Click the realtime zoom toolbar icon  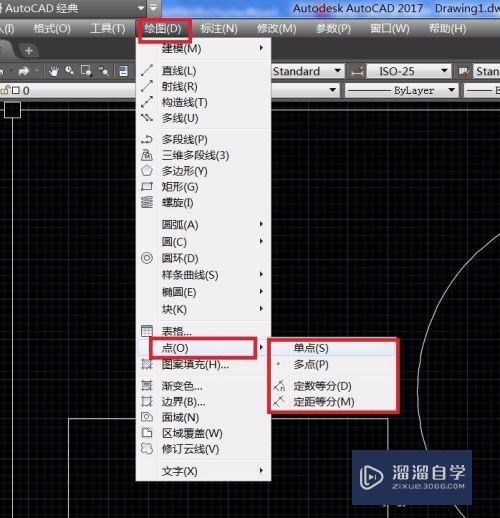pos(70,71)
